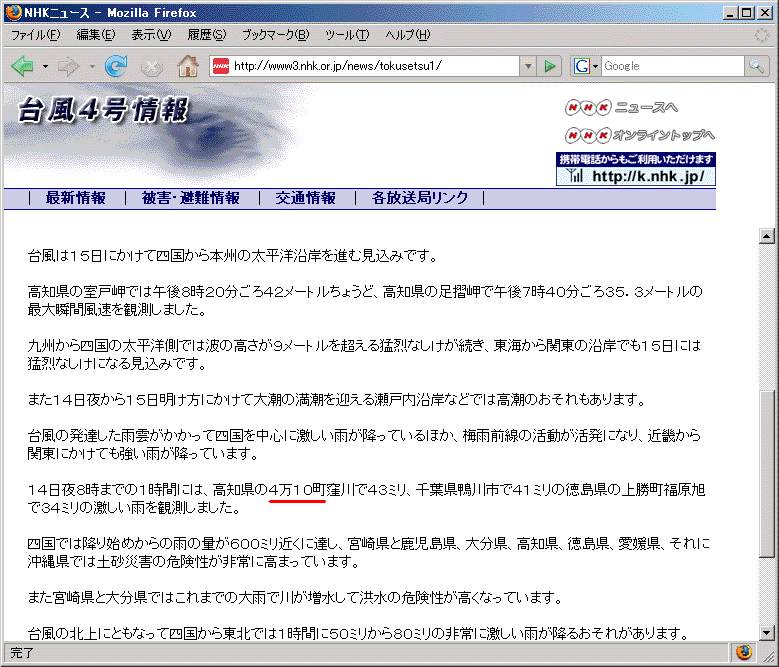The height and width of the screenshot is (667, 779).
Task: Open the ツール(T) menu
Action: point(347,35)
